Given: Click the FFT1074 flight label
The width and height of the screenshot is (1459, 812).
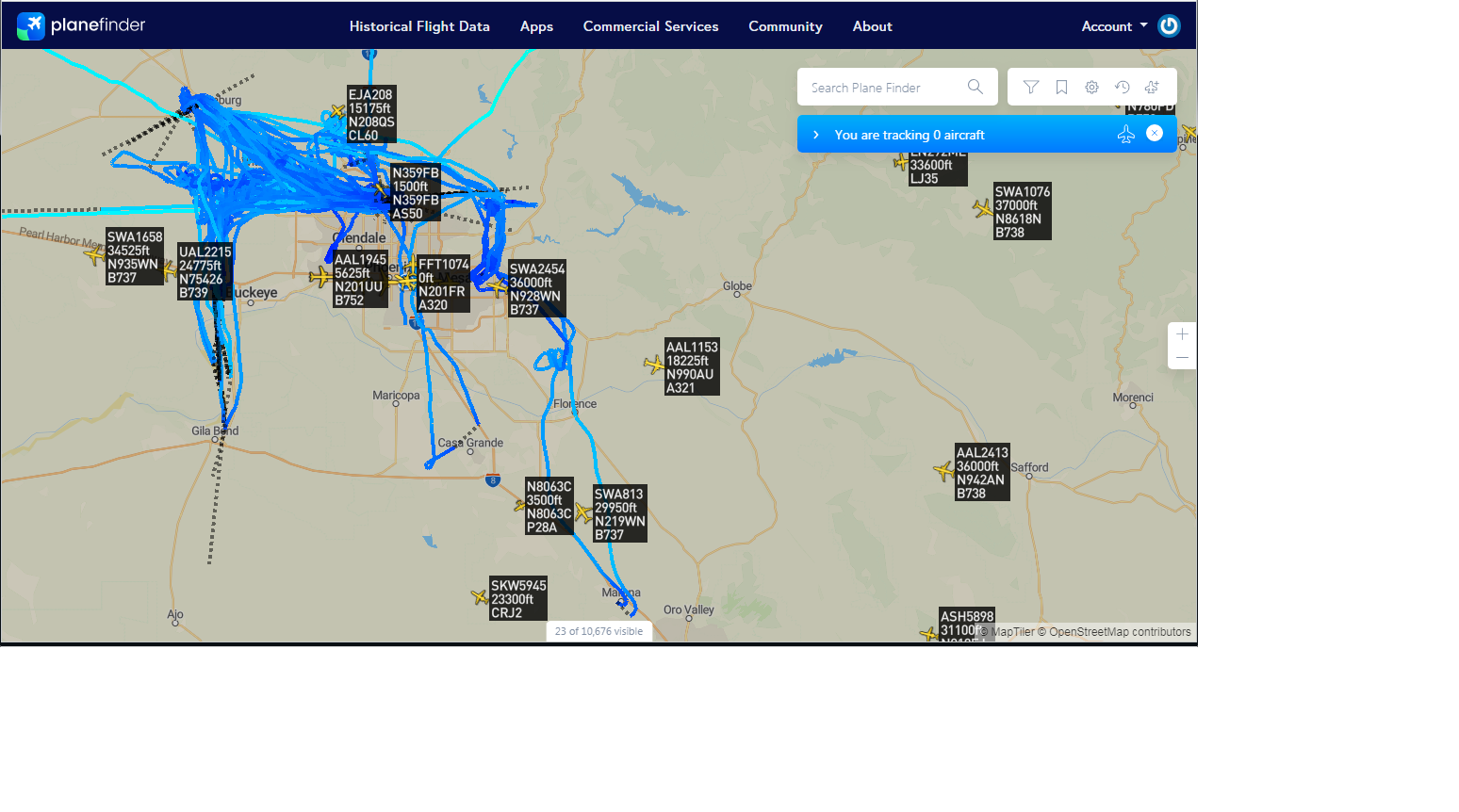Looking at the screenshot, I should (443, 284).
